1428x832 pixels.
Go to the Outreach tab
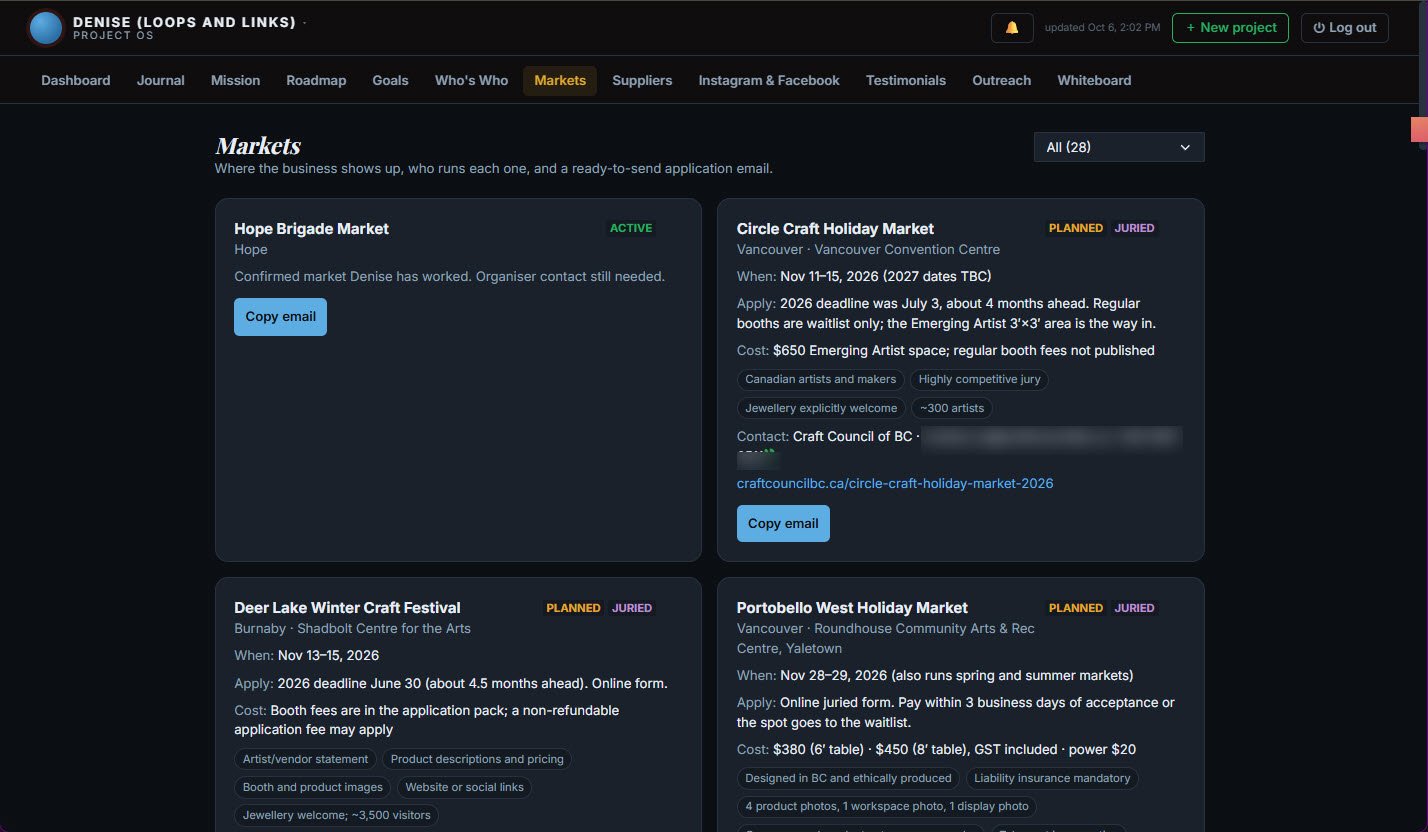[1001, 80]
